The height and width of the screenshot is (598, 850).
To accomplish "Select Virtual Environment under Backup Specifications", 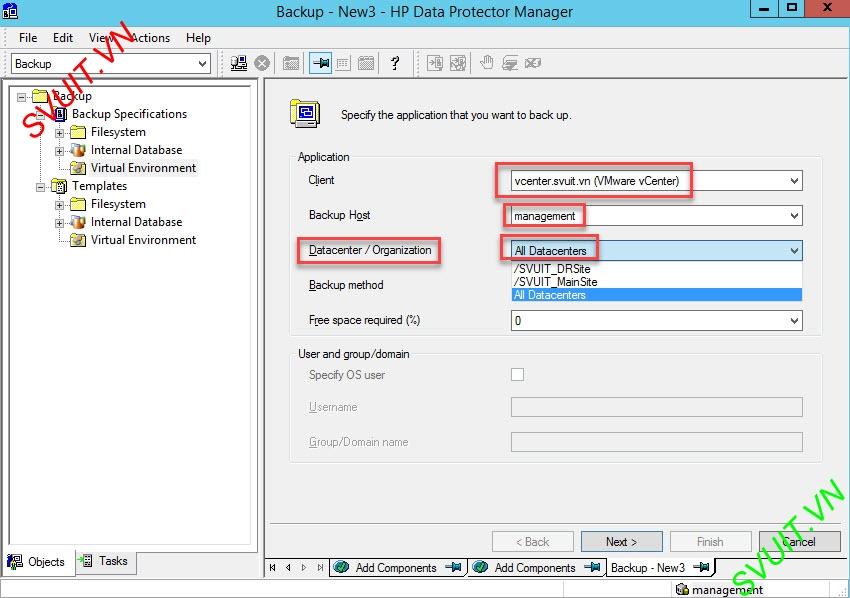I will pyautogui.click(x=143, y=168).
